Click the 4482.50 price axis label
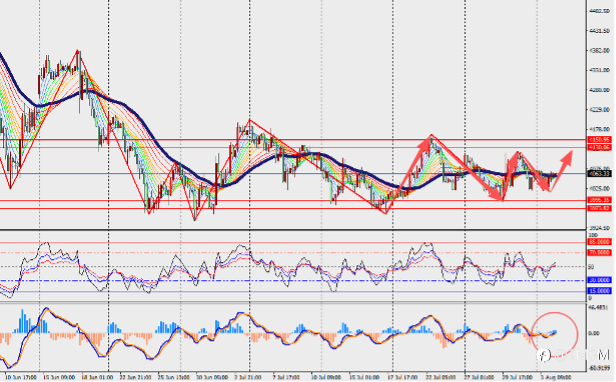 tap(599, 11)
